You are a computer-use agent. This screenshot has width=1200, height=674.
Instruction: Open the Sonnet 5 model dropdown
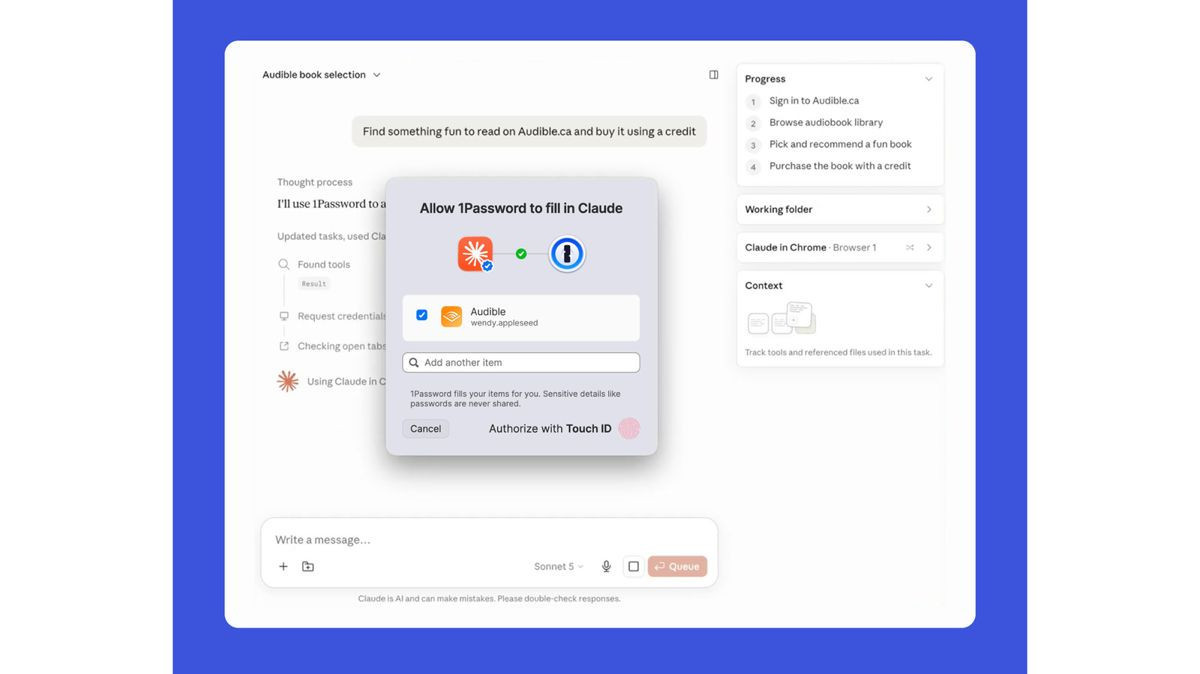coord(558,567)
